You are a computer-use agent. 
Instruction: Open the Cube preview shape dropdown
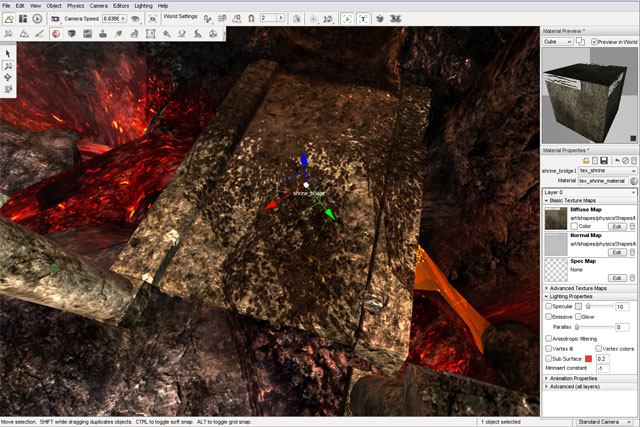point(565,42)
